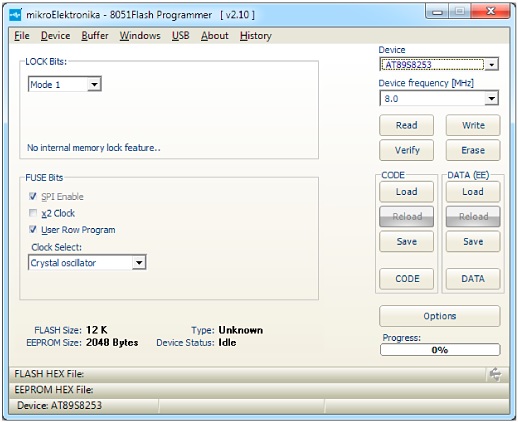Click the Erase button

(473, 150)
